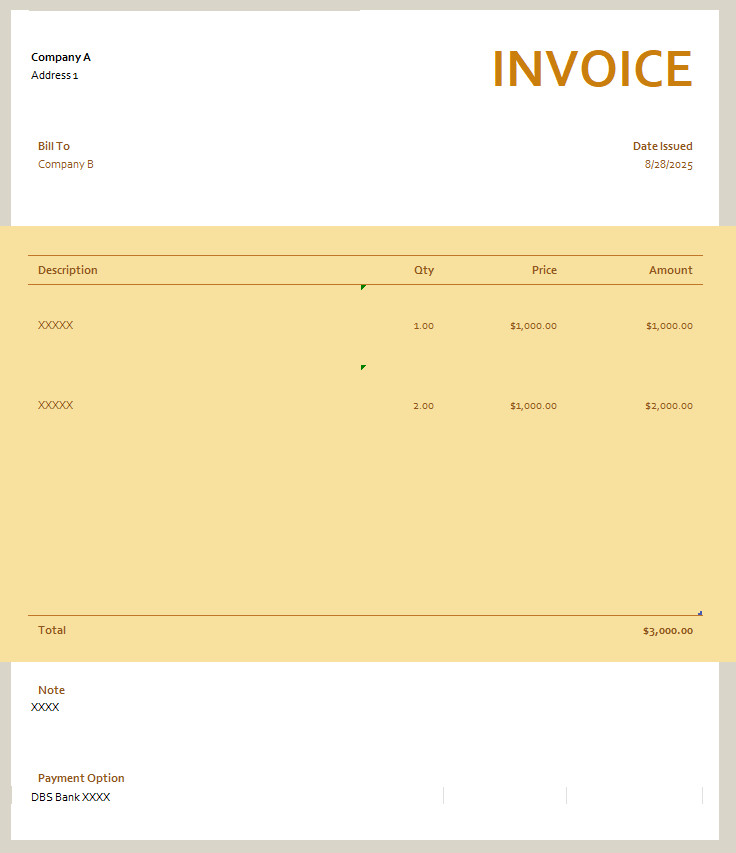Click the Date Issued label
The image size is (736, 853).
(662, 146)
